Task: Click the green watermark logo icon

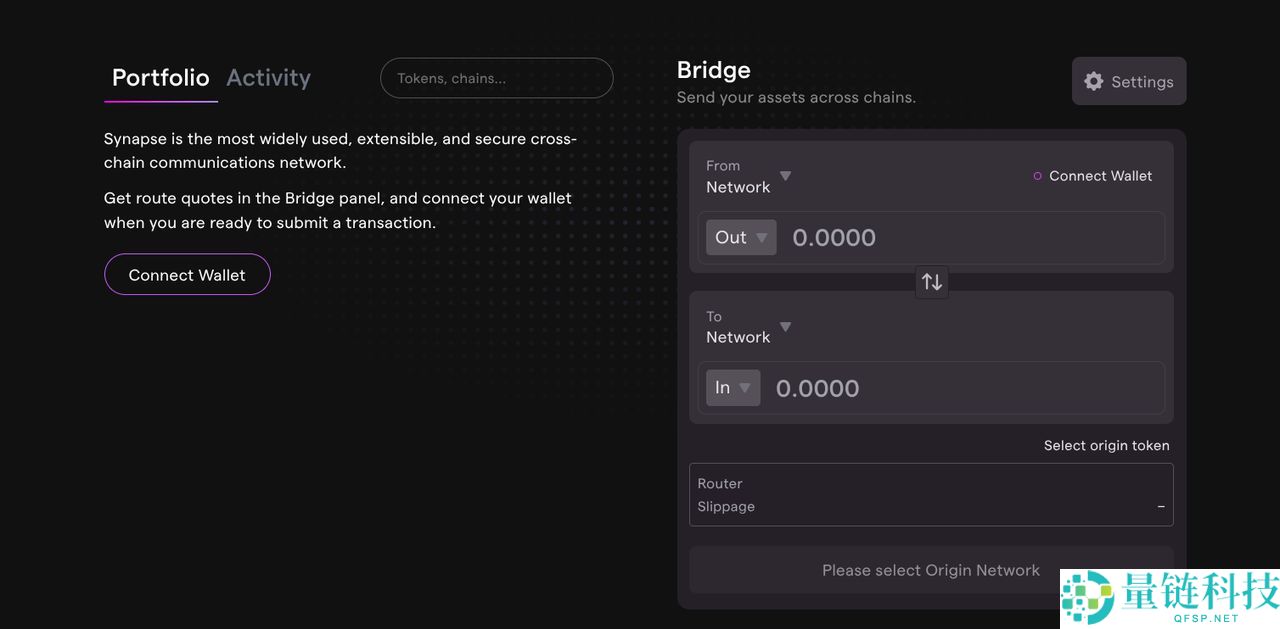Action: click(x=1087, y=598)
